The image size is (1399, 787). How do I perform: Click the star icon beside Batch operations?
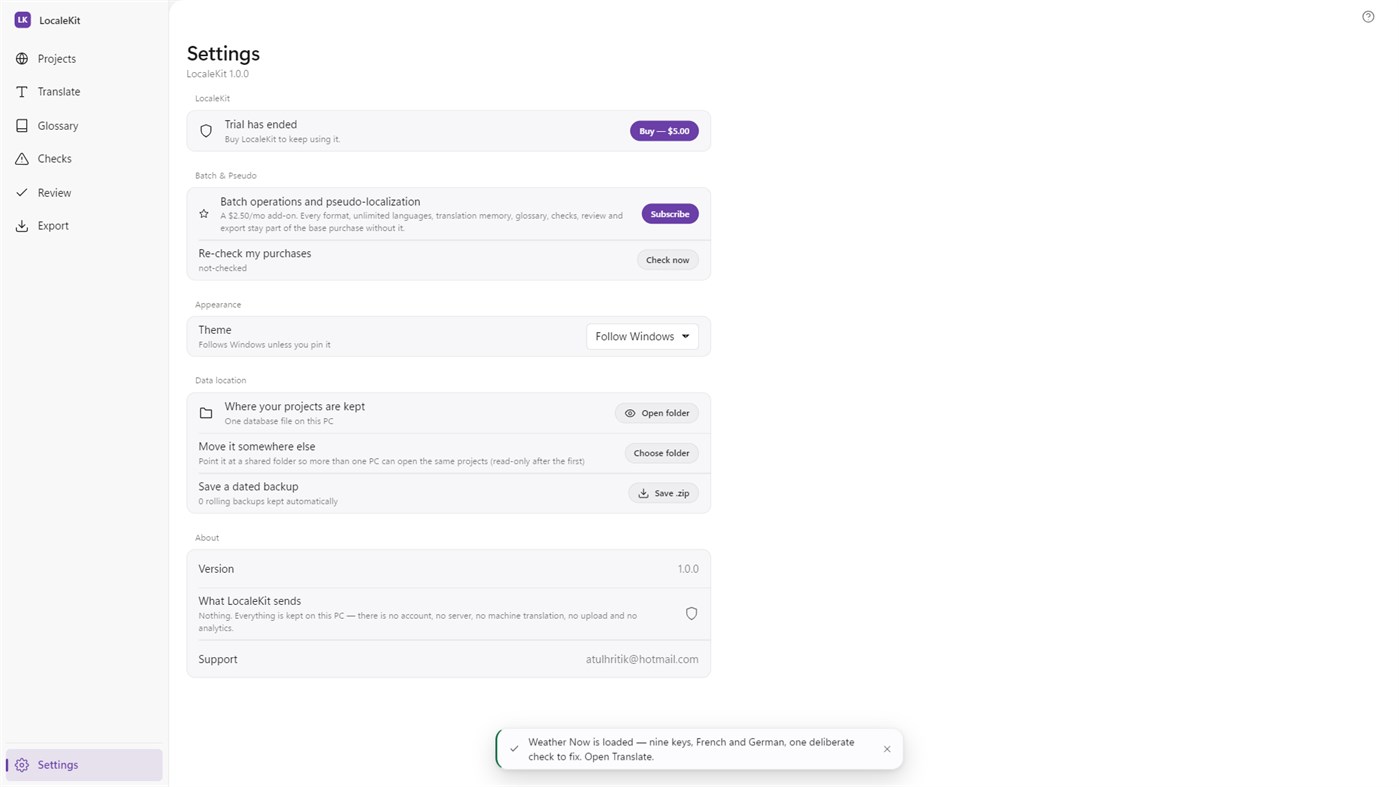pos(204,214)
